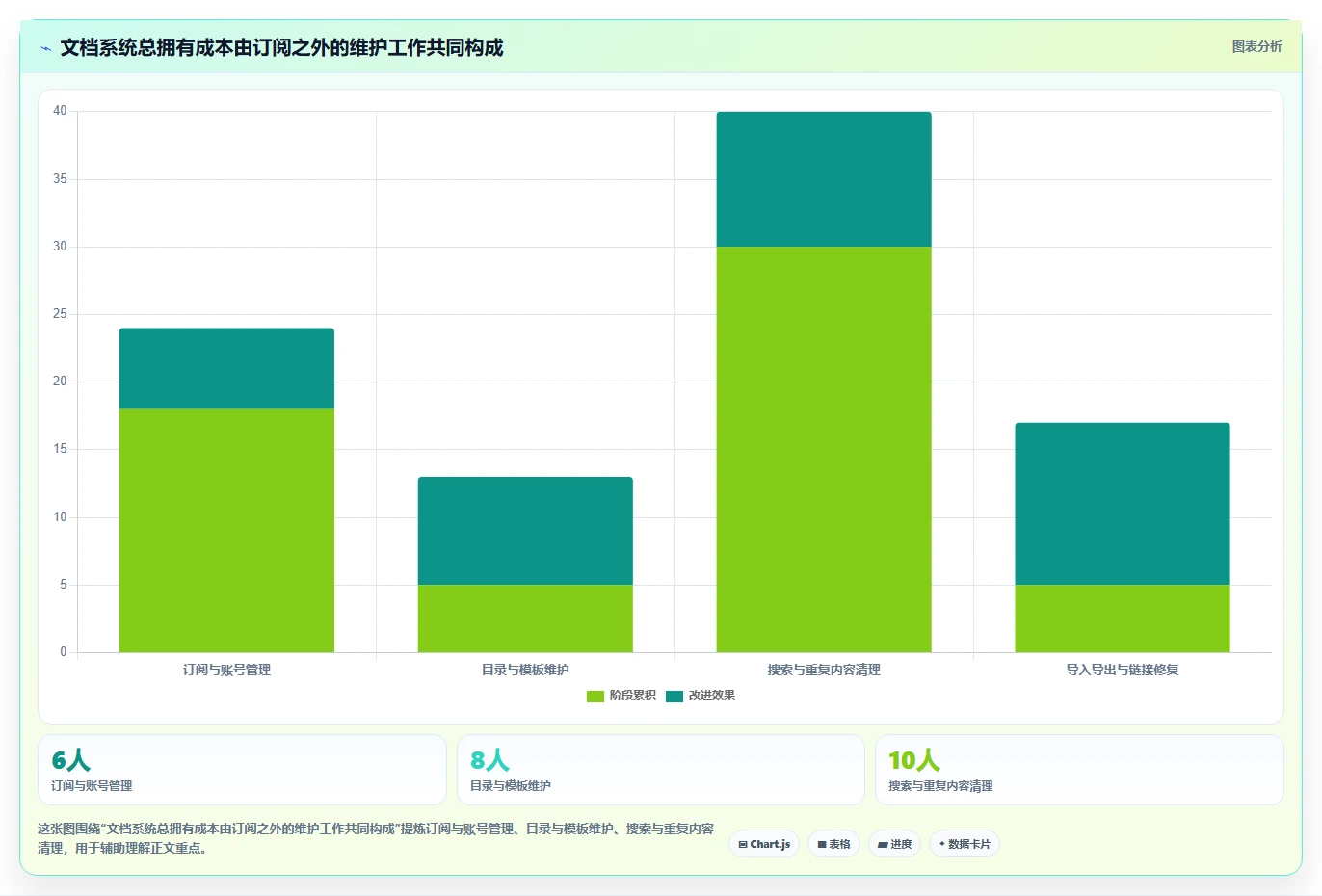The image size is (1322, 896).
Task: Click the y-axis tick label 30
Action: pyautogui.click(x=60, y=247)
